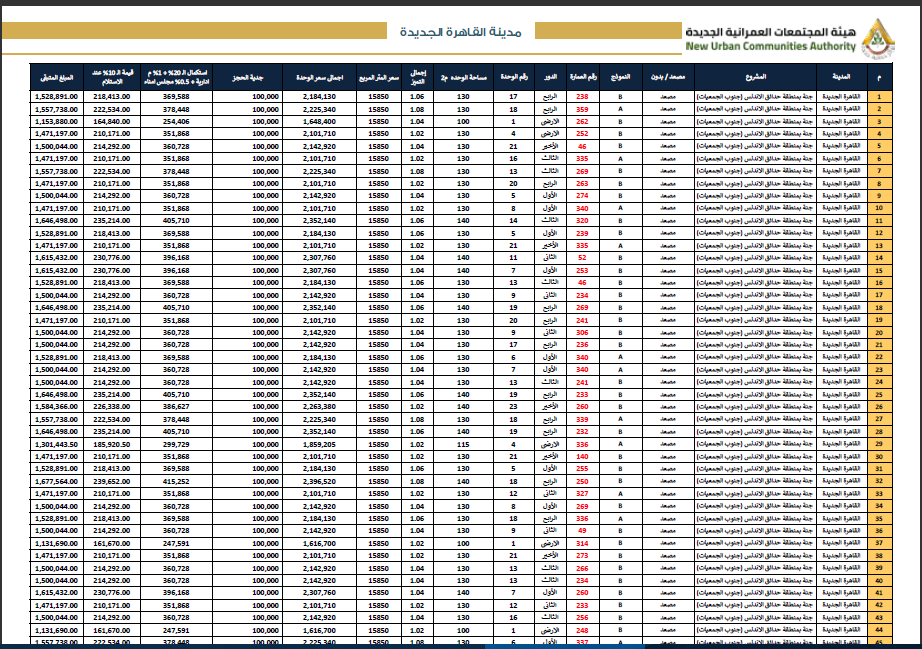Click building number 238 in row 1
Screen dimensions: 922x649
coord(582,97)
